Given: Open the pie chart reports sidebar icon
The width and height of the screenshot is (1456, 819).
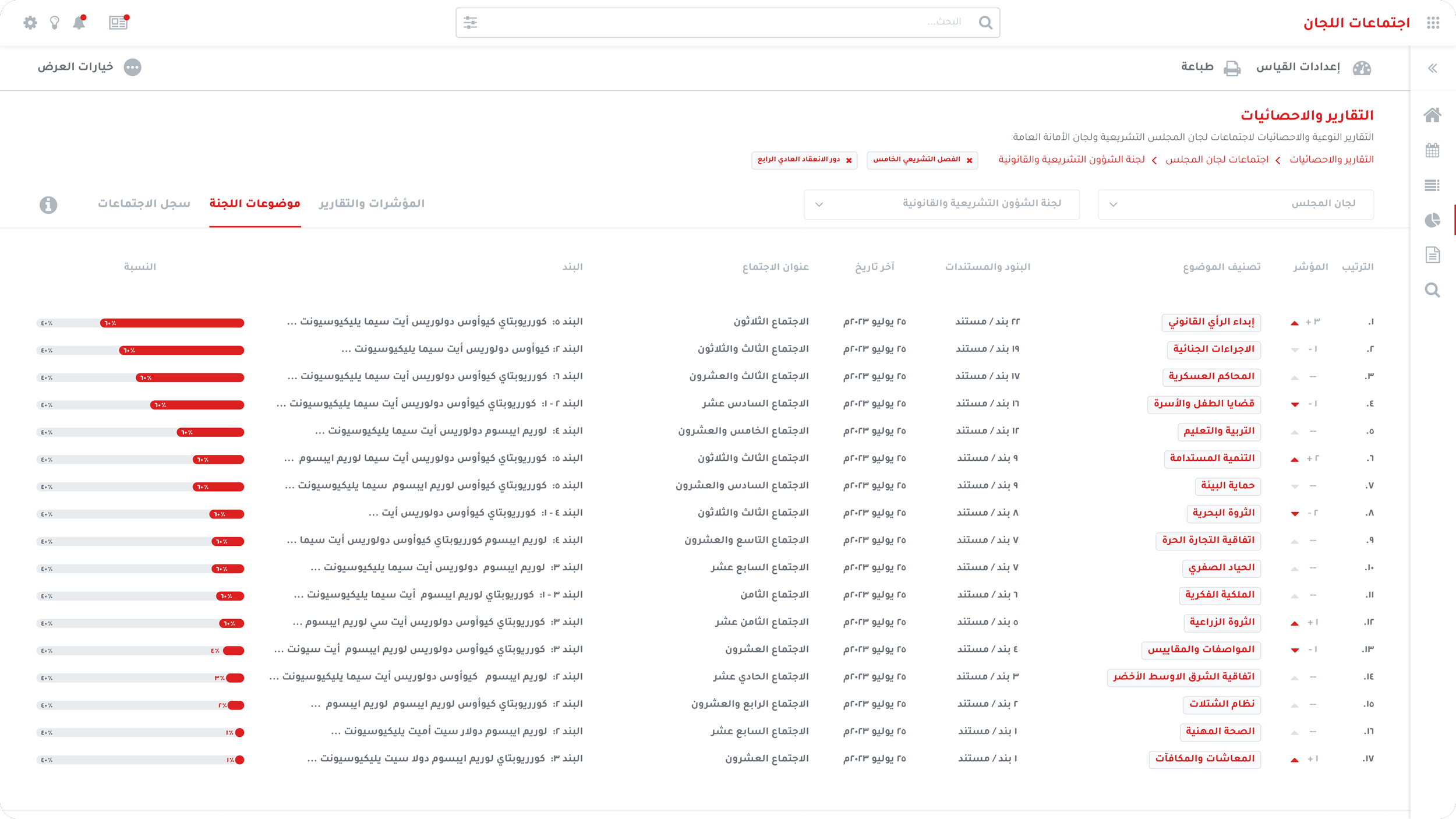Looking at the screenshot, I should click(x=1432, y=220).
